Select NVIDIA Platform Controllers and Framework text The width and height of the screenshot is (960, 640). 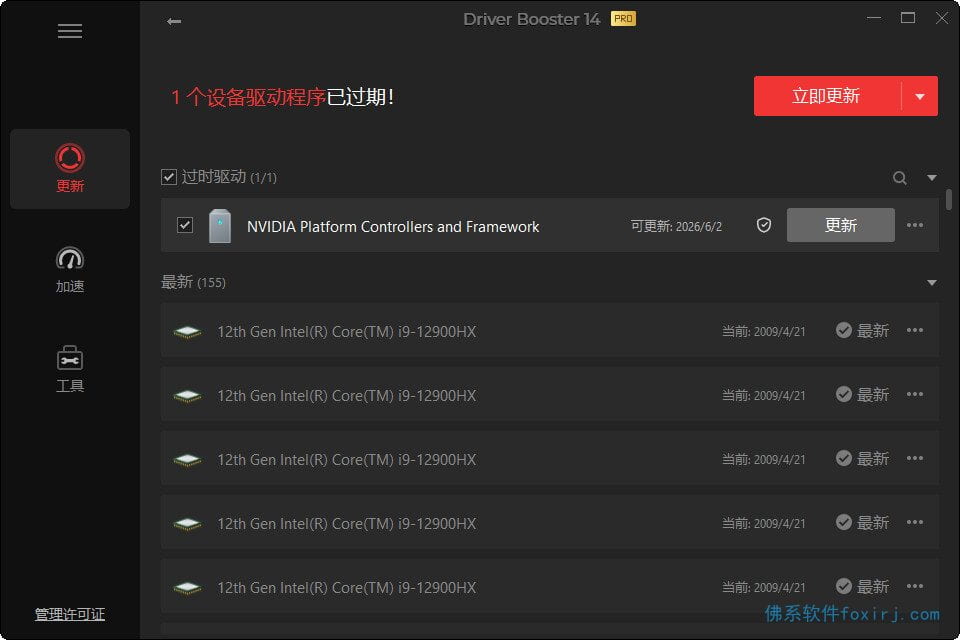click(393, 227)
